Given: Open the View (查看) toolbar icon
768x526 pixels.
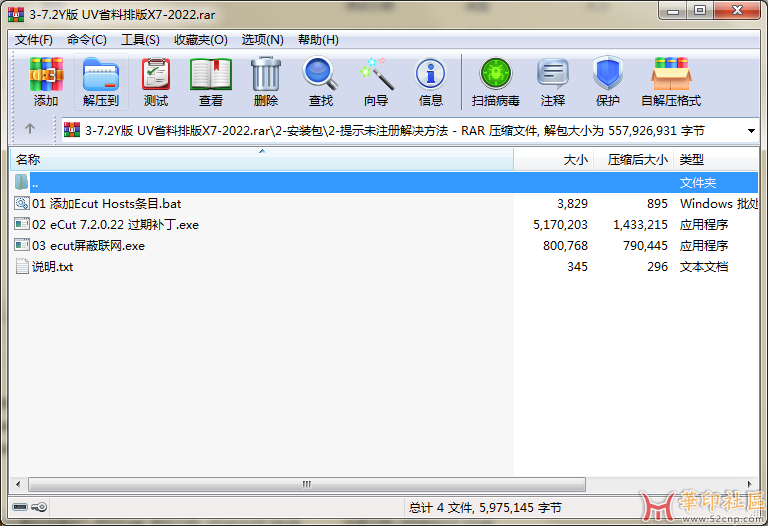Looking at the screenshot, I should [210, 82].
